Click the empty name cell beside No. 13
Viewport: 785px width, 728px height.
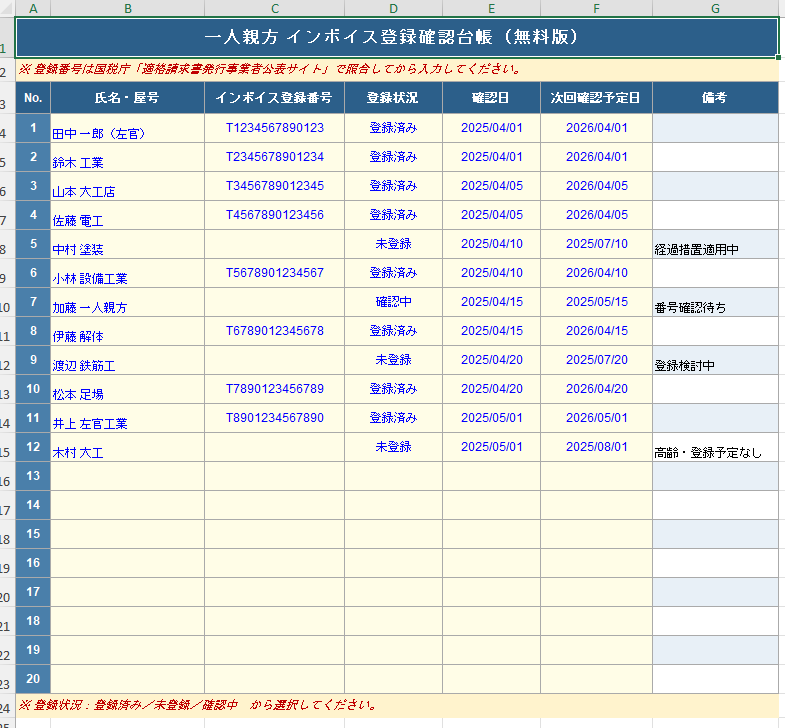(127, 476)
